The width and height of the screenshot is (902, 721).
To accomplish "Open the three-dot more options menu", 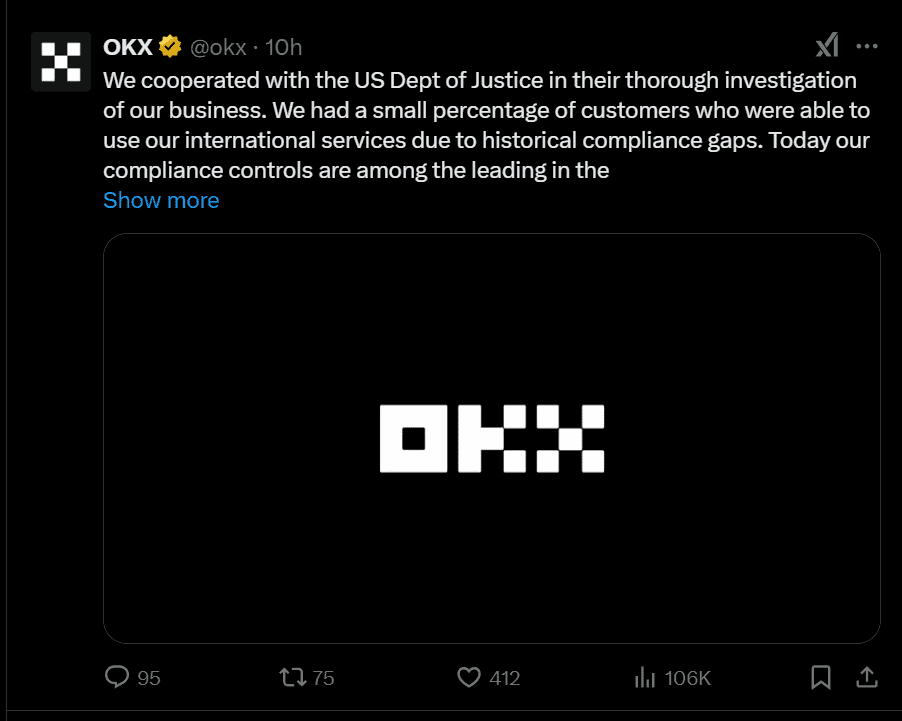I will click(x=866, y=46).
